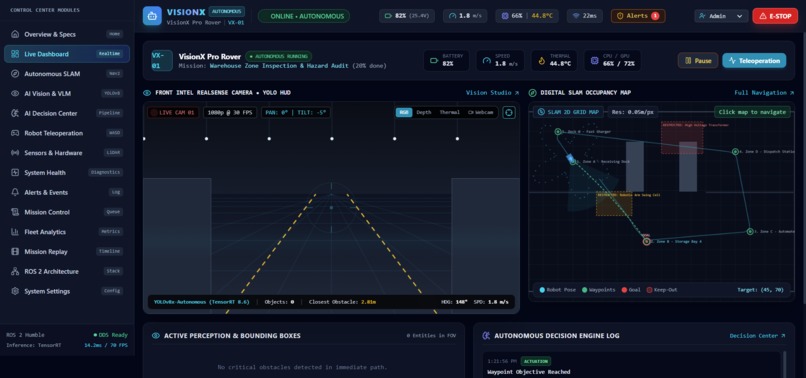Click the eye icon beside Active Perception & Bounding Boxes
The image size is (806, 378).
[156, 336]
